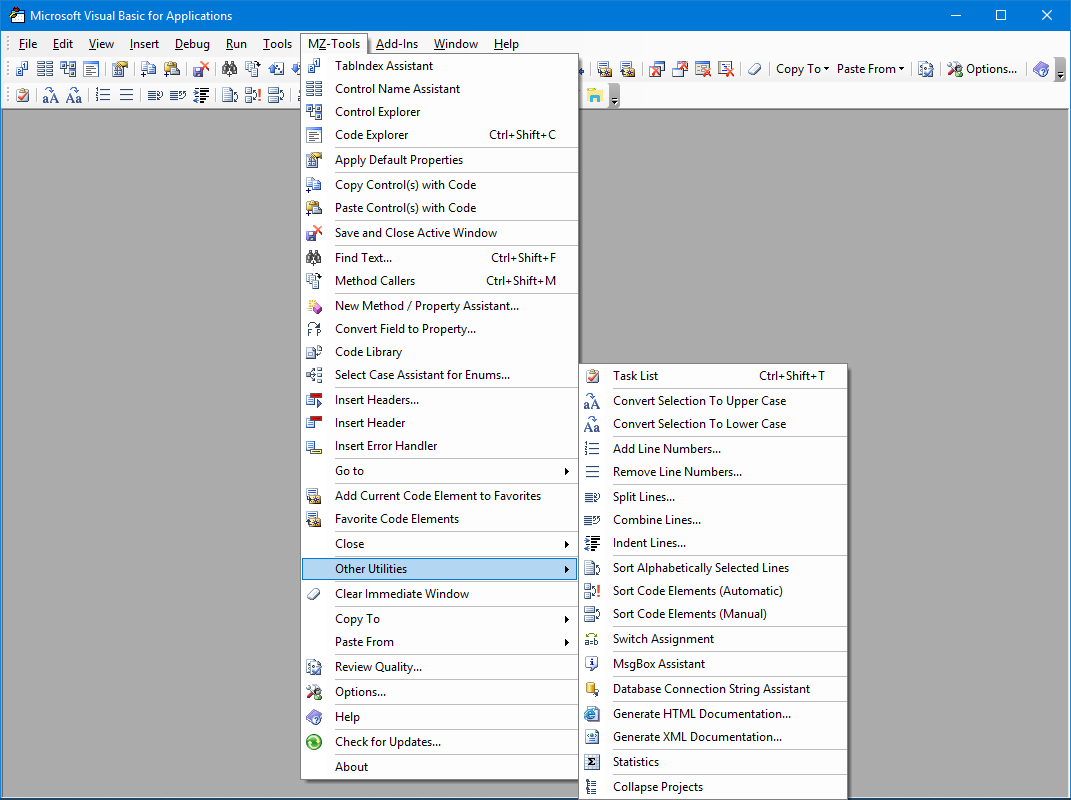Select Statistics in the Other Utilities submenu
1071x800 pixels.
pos(713,762)
